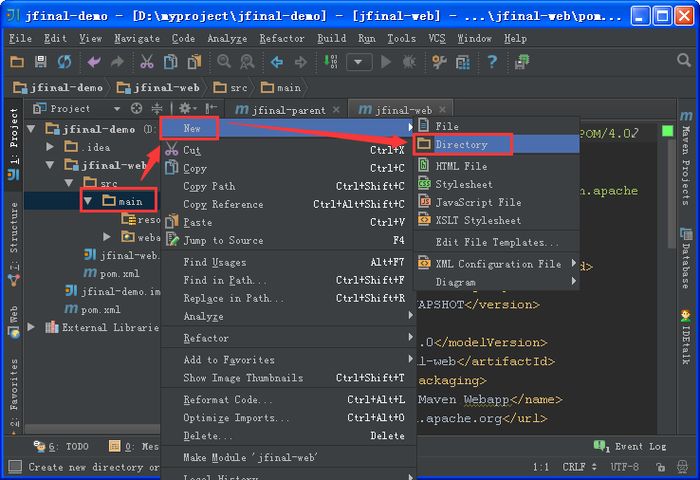Click Scroll from Source target icon

point(136,108)
